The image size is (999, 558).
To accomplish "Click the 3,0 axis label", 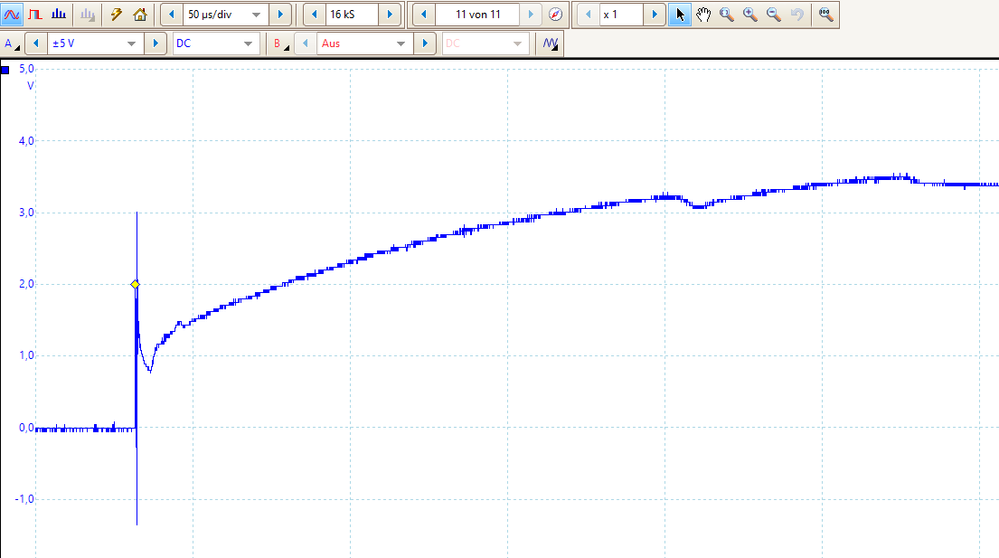I will pos(26,213).
